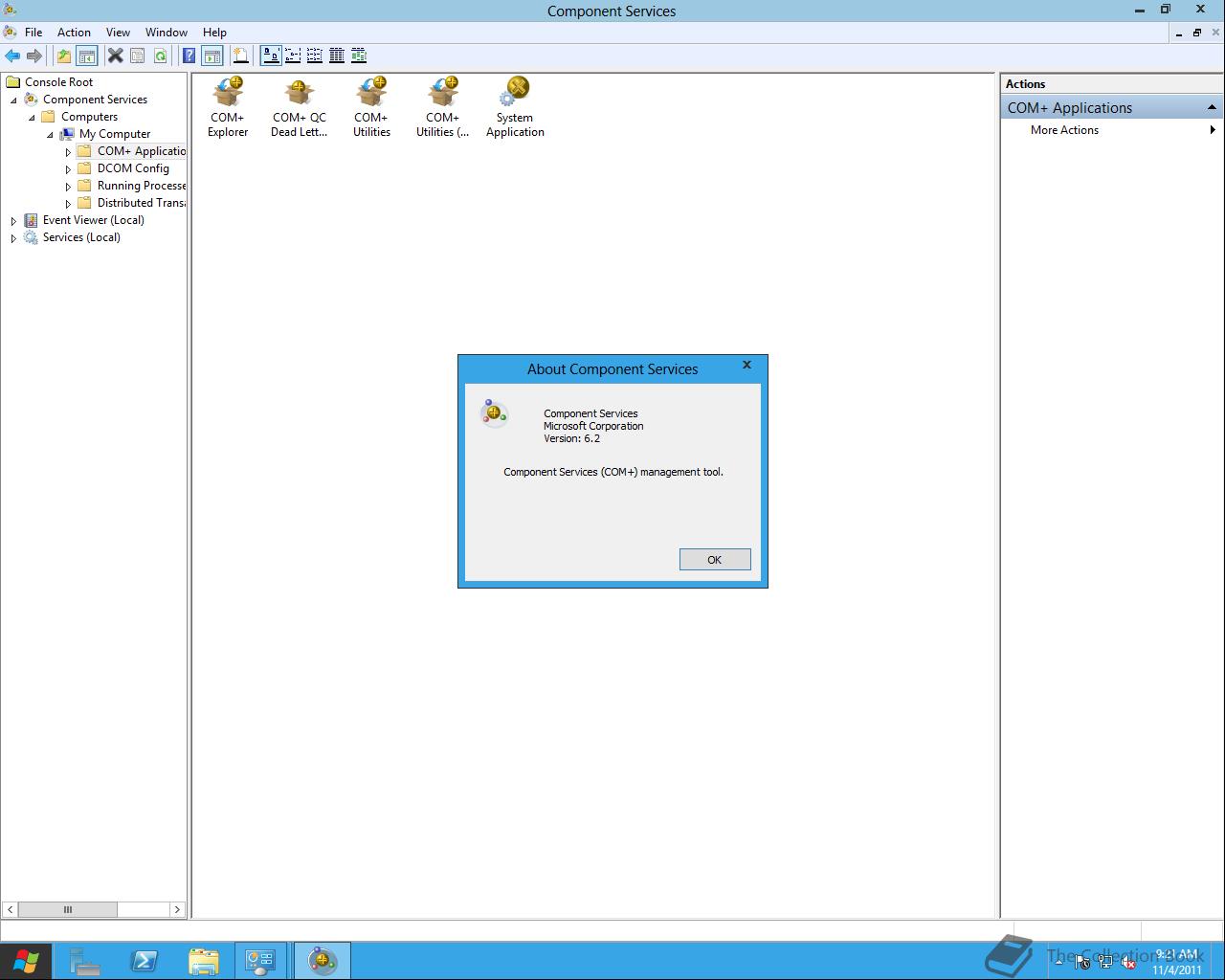1225x980 pixels.
Task: Collapse the My Computer tree node
Action: click(50, 134)
